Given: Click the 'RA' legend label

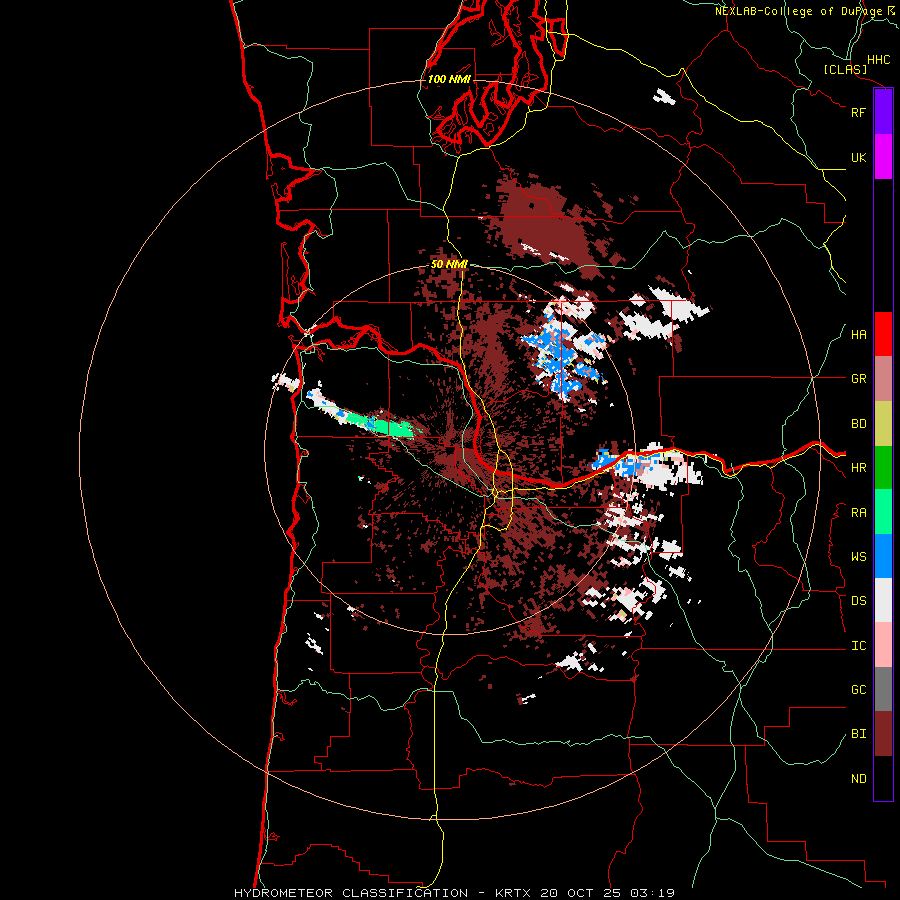Looking at the screenshot, I should 858,513.
